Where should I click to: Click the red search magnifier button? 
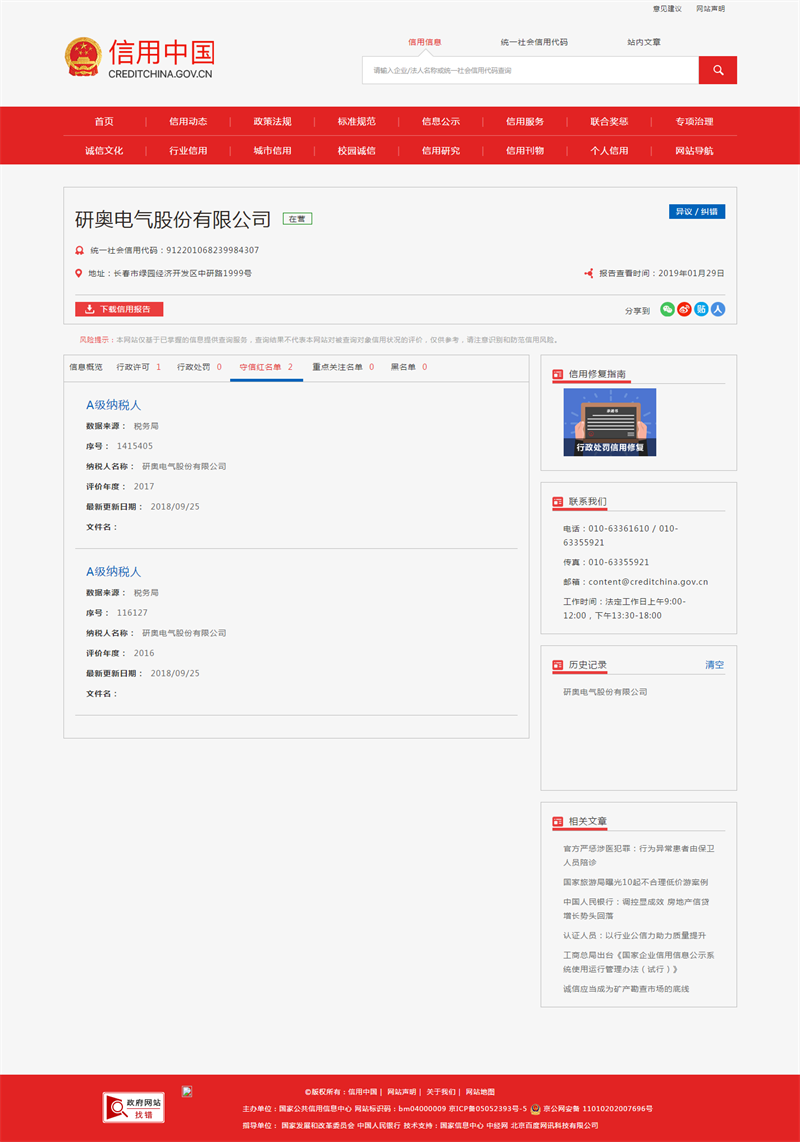(717, 70)
